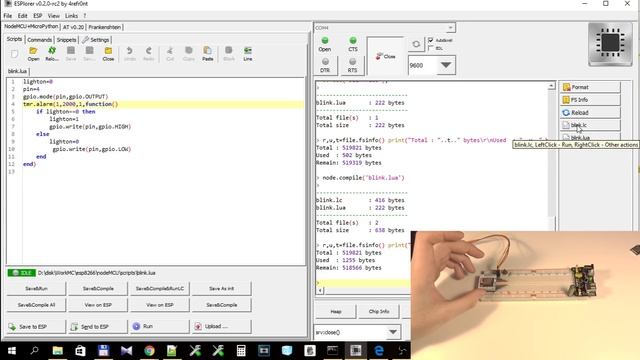Select the blink.lua editor tab
The width and height of the screenshot is (640, 360).
(x=17, y=71)
